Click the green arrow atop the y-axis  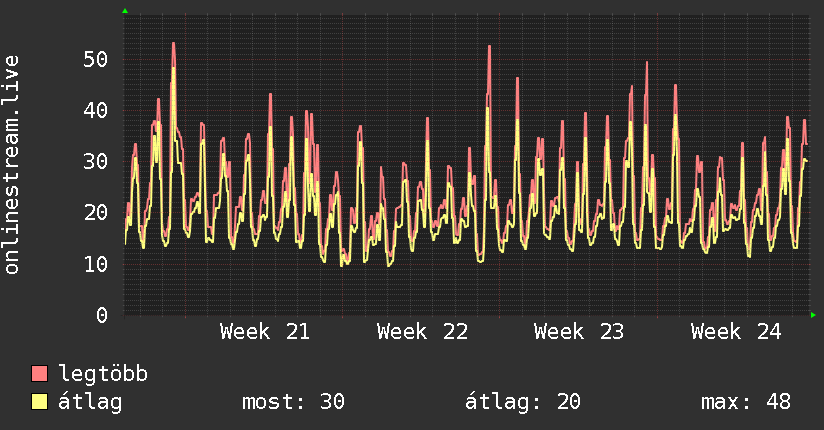(125, 11)
